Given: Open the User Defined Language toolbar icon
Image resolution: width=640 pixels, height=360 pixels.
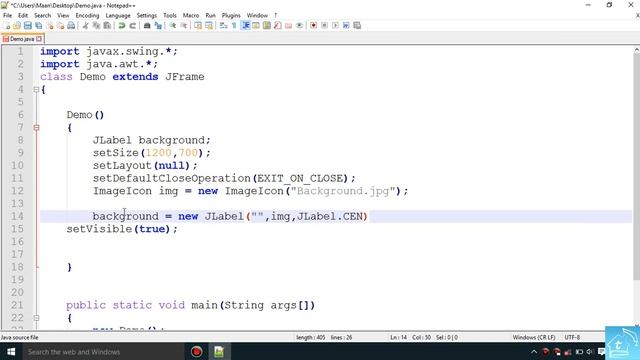Looking at the screenshot, I should click(x=256, y=25).
